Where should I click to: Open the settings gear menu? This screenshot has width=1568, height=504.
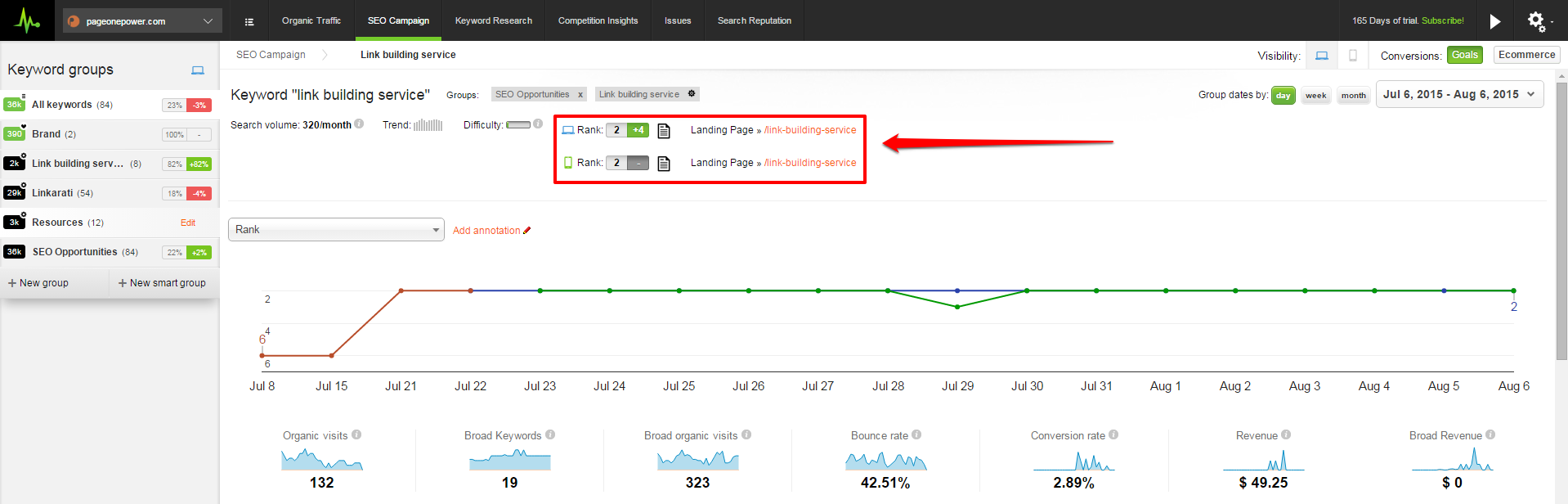(1537, 21)
